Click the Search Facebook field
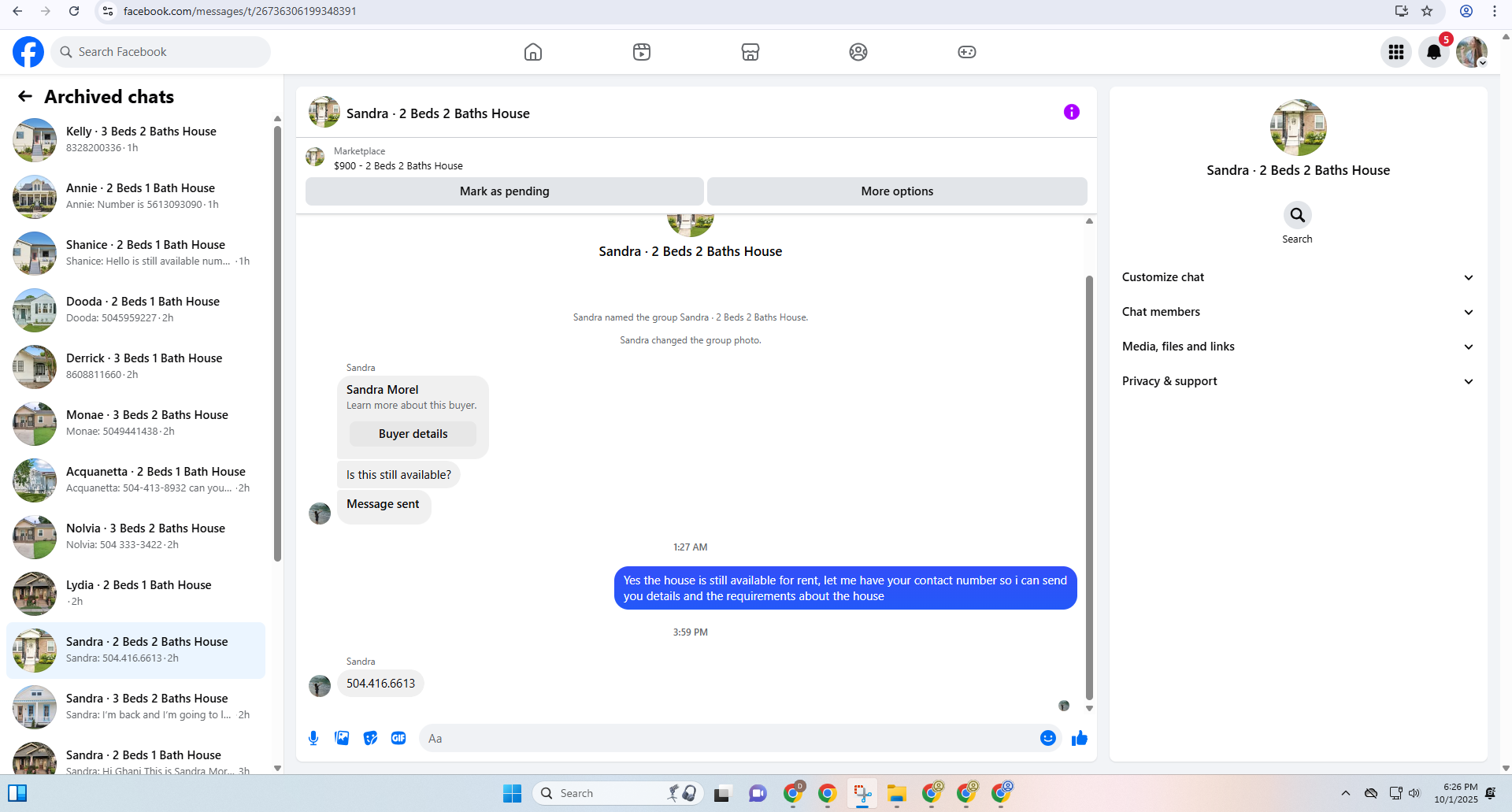Image resolution: width=1512 pixels, height=812 pixels. tap(161, 52)
